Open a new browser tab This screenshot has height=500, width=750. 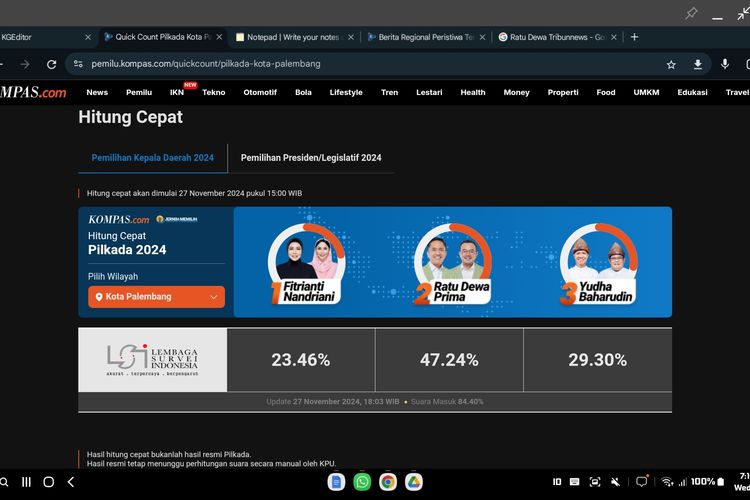point(634,37)
